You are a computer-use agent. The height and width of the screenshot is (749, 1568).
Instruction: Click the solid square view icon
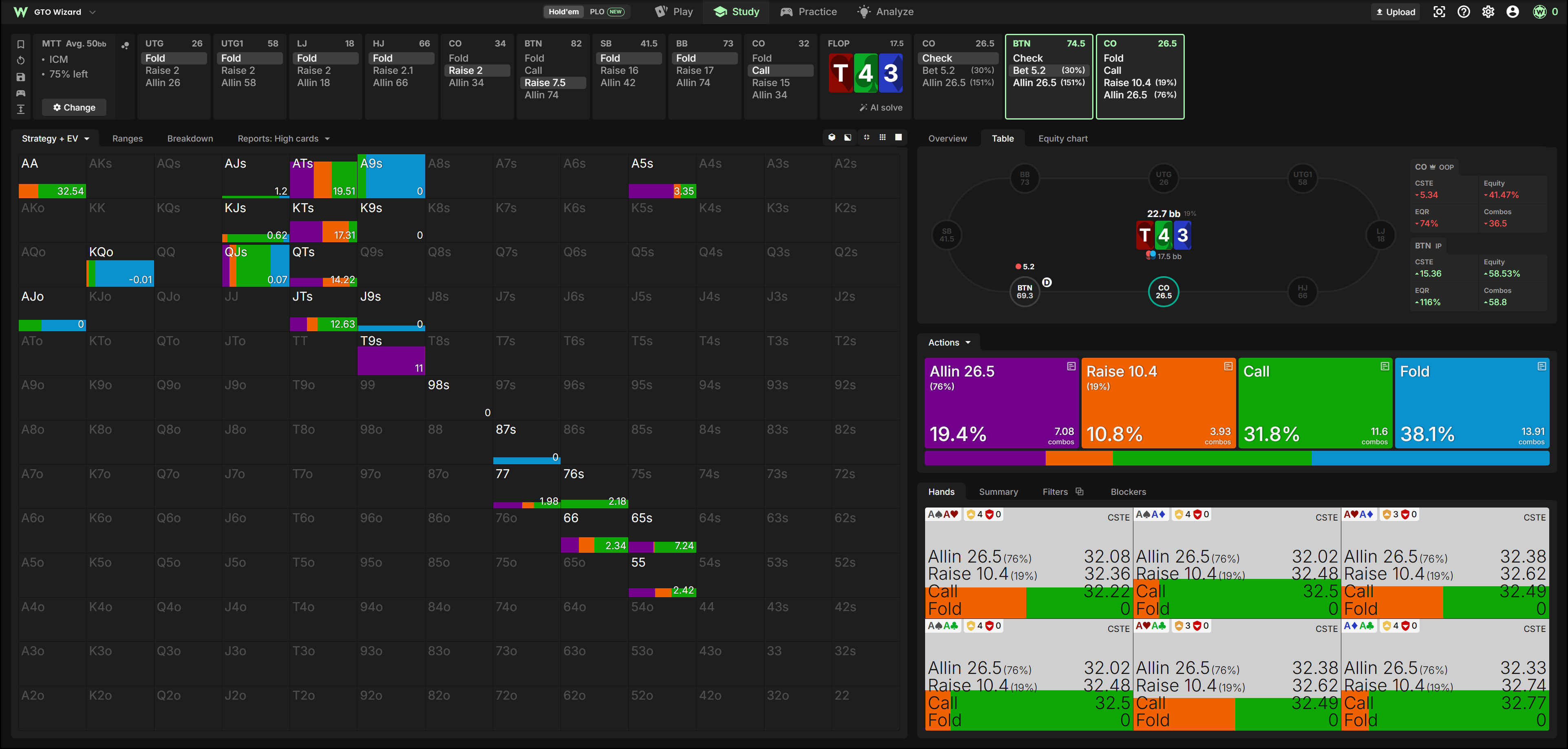[899, 137]
